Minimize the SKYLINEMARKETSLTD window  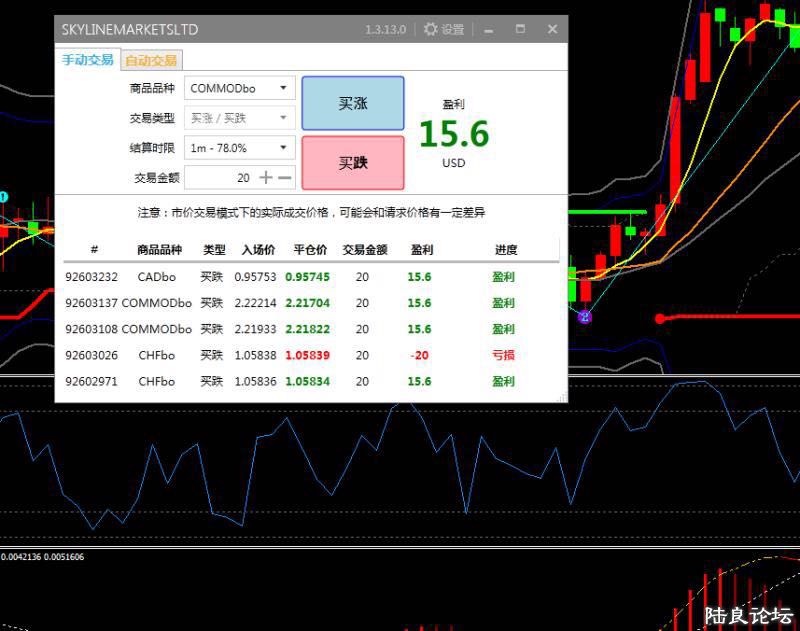coord(489,30)
